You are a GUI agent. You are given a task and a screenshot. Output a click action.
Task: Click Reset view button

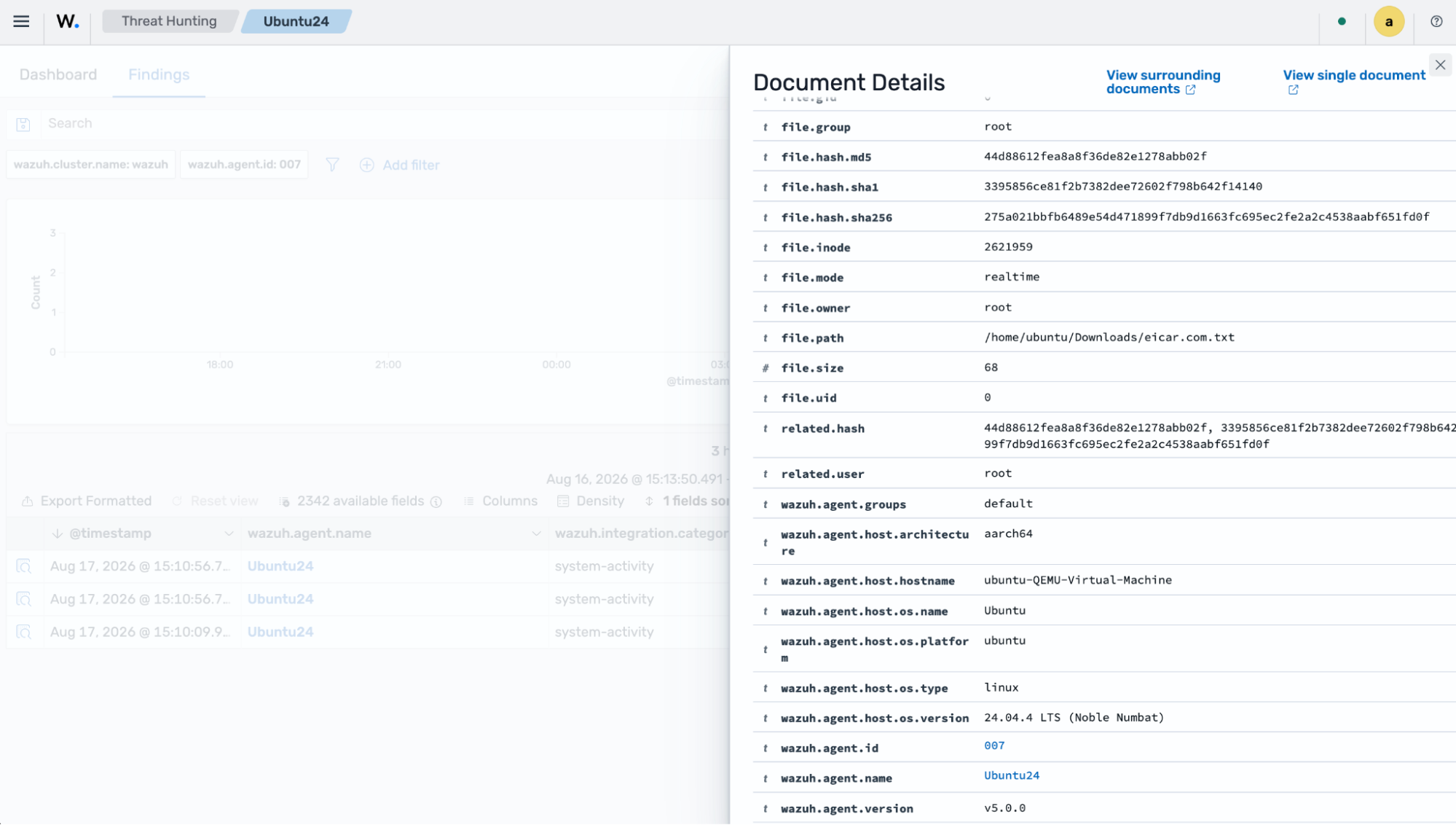point(216,501)
